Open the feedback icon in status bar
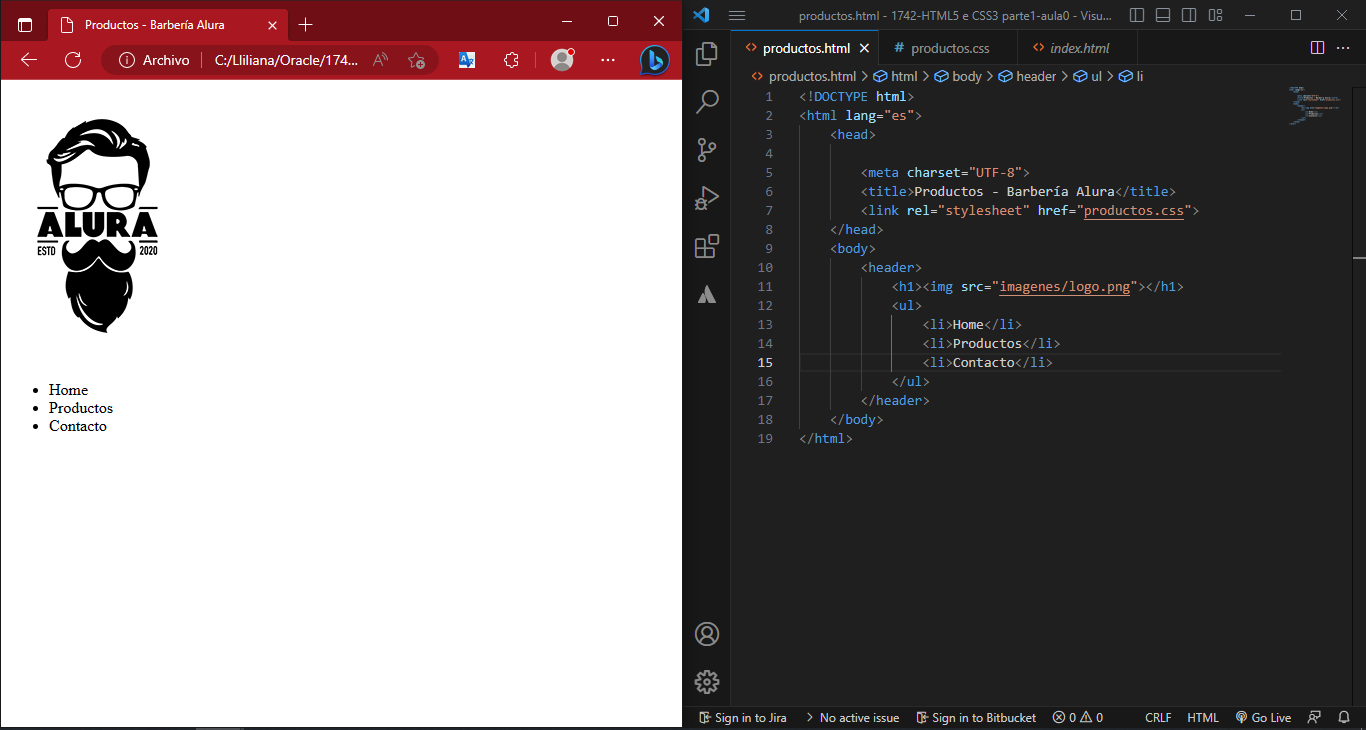The width and height of the screenshot is (1366, 730). click(1315, 718)
